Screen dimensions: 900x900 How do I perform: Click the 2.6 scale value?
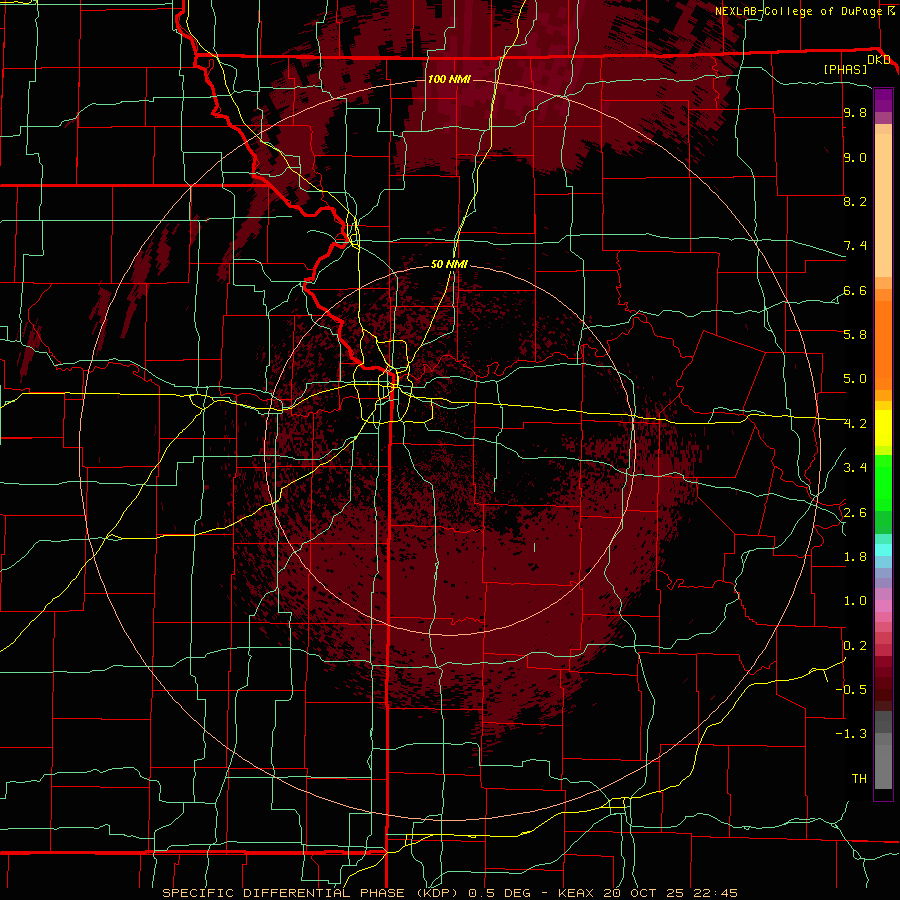pyautogui.click(x=855, y=513)
